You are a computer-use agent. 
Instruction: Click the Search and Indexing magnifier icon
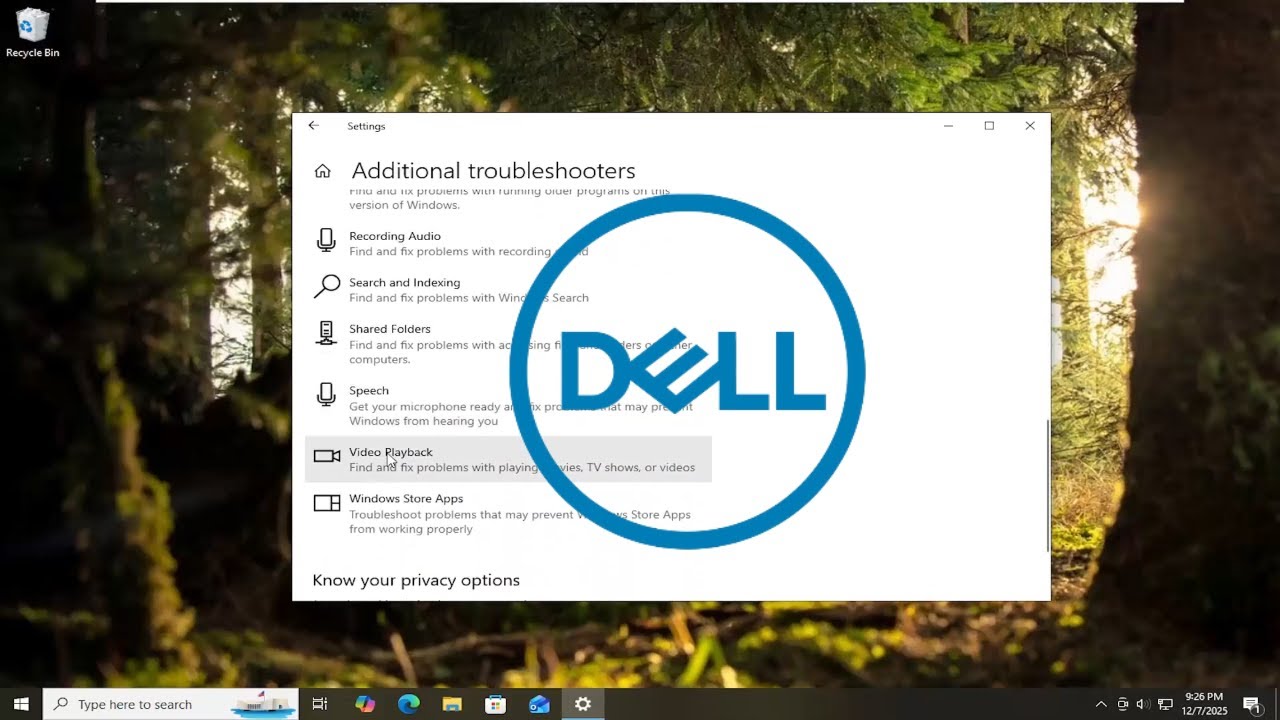[326, 287]
